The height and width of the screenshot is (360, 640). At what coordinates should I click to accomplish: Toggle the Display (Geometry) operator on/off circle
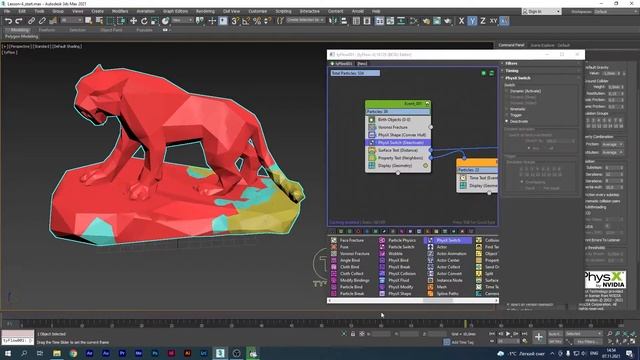(x=425, y=166)
